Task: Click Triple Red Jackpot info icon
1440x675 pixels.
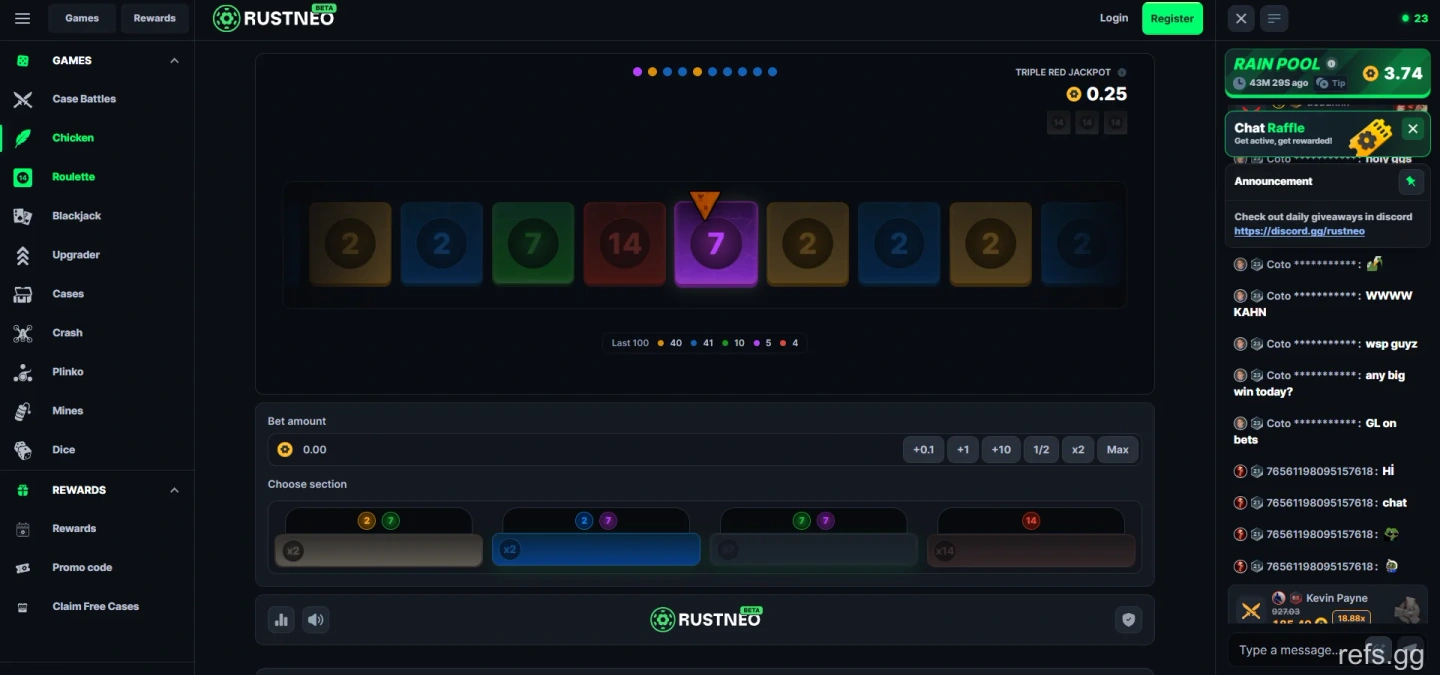Action: point(1122,72)
